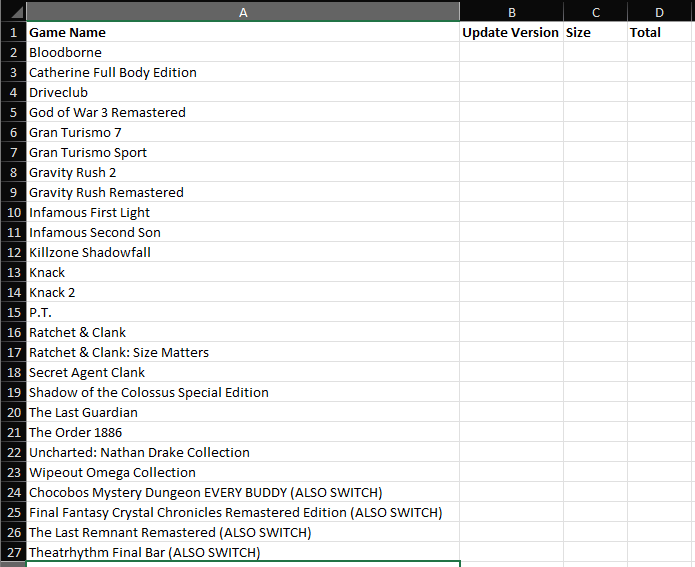Click the Update Version cell for Bloodborne
This screenshot has height=567, width=695.
pos(511,52)
